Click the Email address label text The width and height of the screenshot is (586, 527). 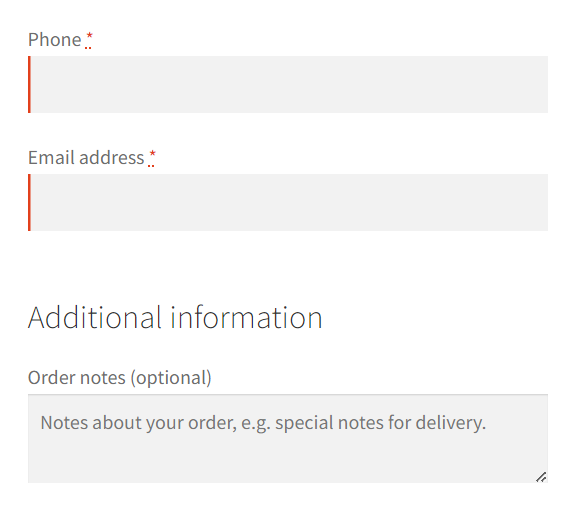click(86, 157)
